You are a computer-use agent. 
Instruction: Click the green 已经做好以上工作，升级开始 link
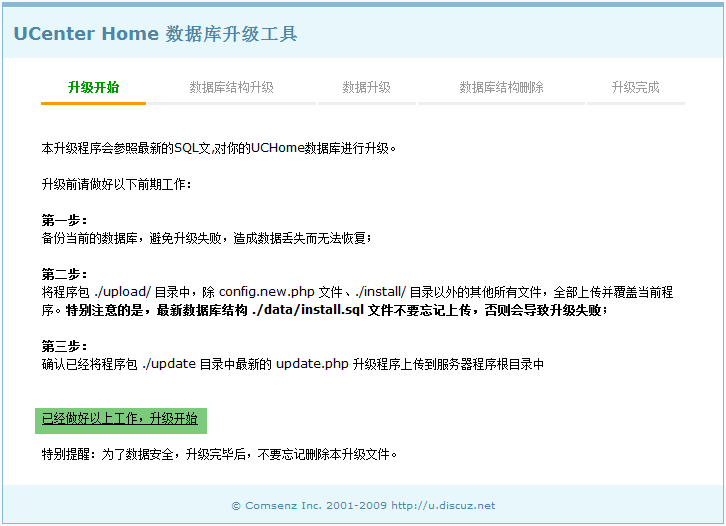(x=120, y=419)
